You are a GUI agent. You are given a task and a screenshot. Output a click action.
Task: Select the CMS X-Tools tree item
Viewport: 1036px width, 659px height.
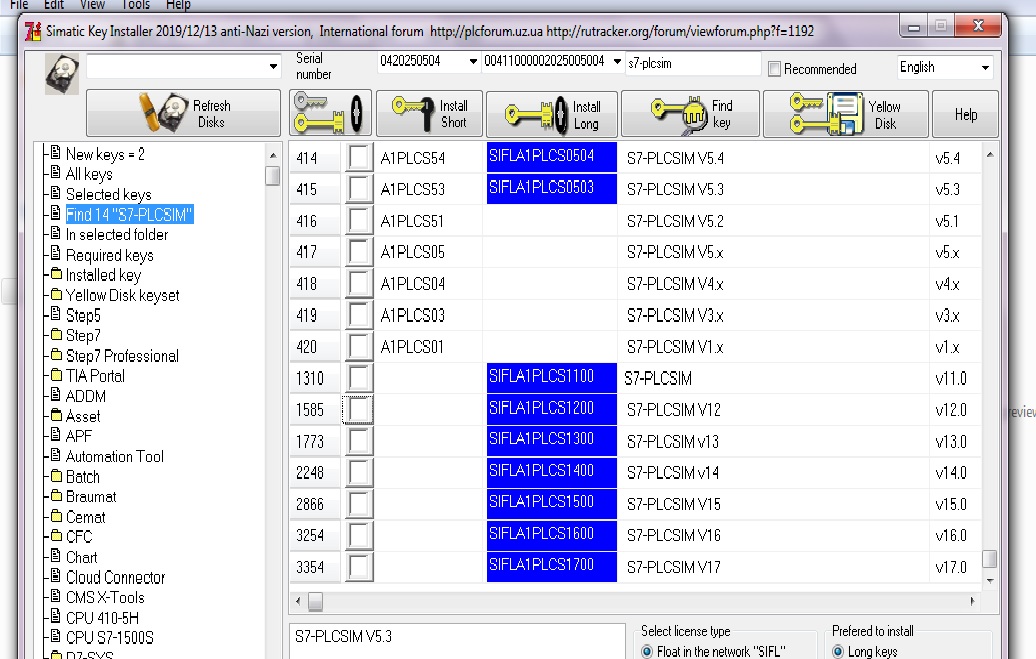click(x=105, y=598)
